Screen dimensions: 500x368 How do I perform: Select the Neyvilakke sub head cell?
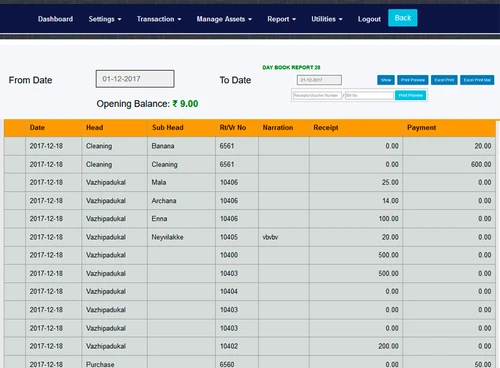point(181,237)
